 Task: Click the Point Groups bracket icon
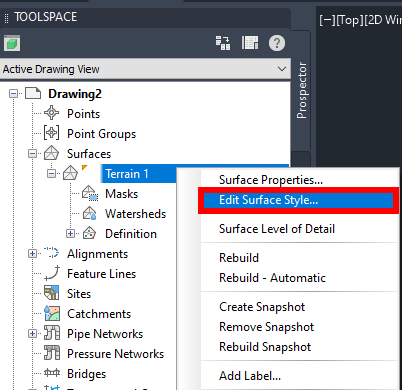[51, 133]
